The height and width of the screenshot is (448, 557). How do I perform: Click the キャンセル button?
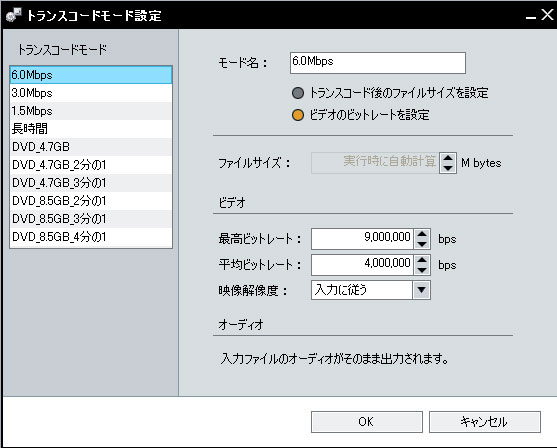click(x=485, y=422)
